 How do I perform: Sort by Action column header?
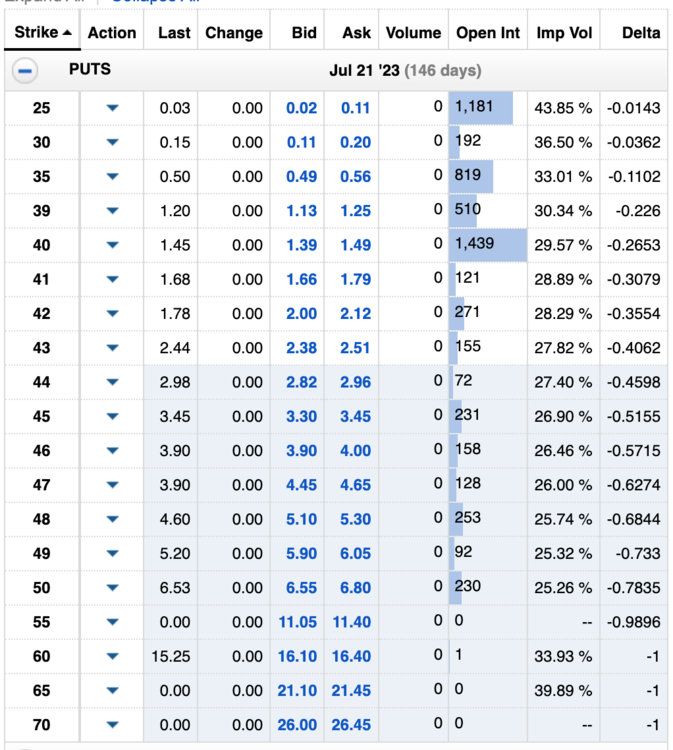coord(112,33)
